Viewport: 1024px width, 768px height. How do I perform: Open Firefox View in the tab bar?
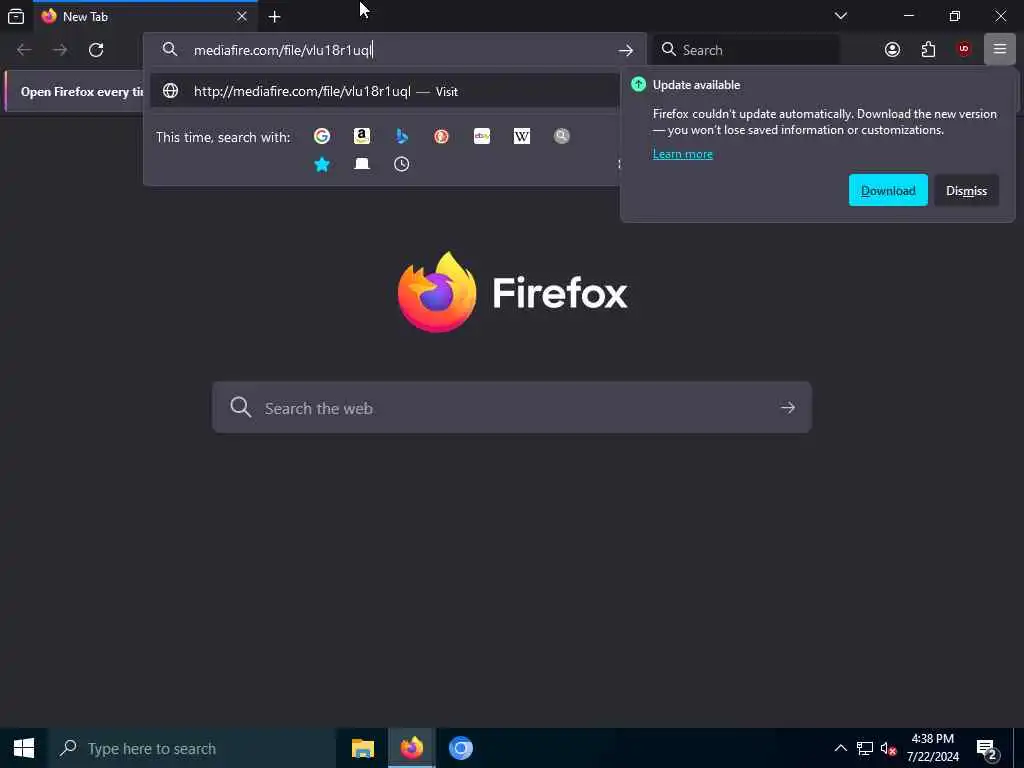point(16,16)
